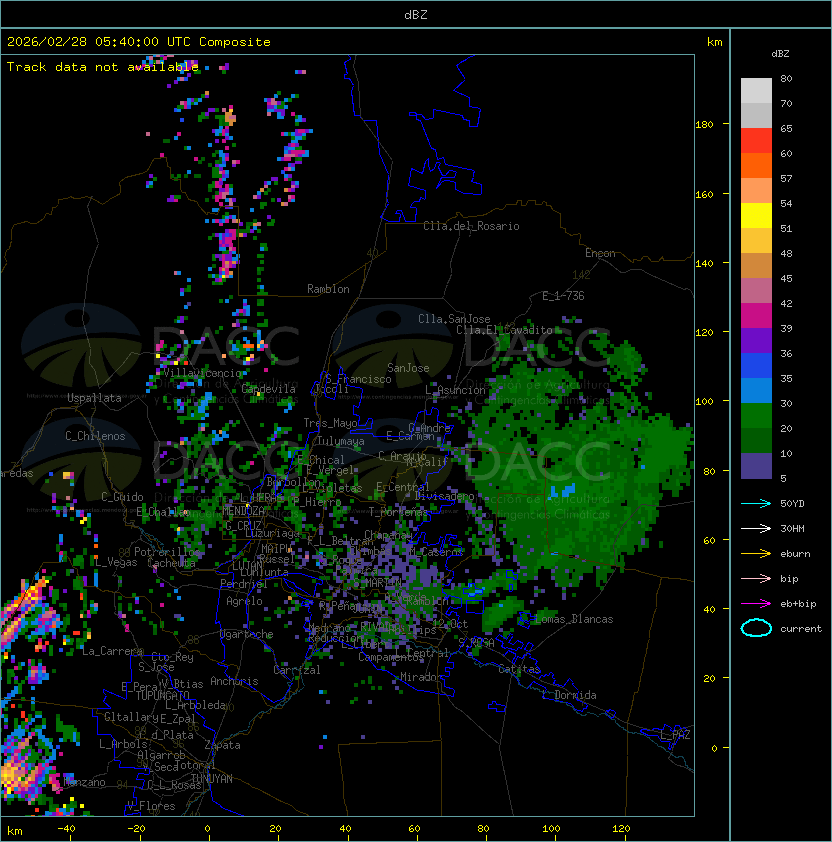Click the 'Catitas' place label
The width and height of the screenshot is (832, 842).
tap(519, 669)
